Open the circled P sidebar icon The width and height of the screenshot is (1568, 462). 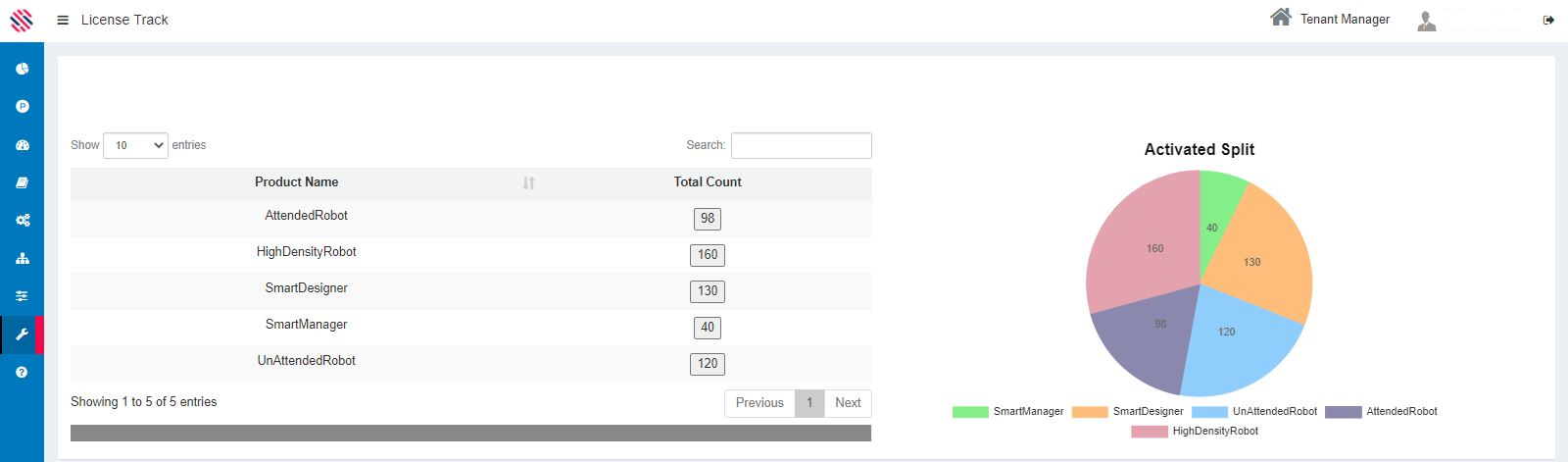(23, 106)
